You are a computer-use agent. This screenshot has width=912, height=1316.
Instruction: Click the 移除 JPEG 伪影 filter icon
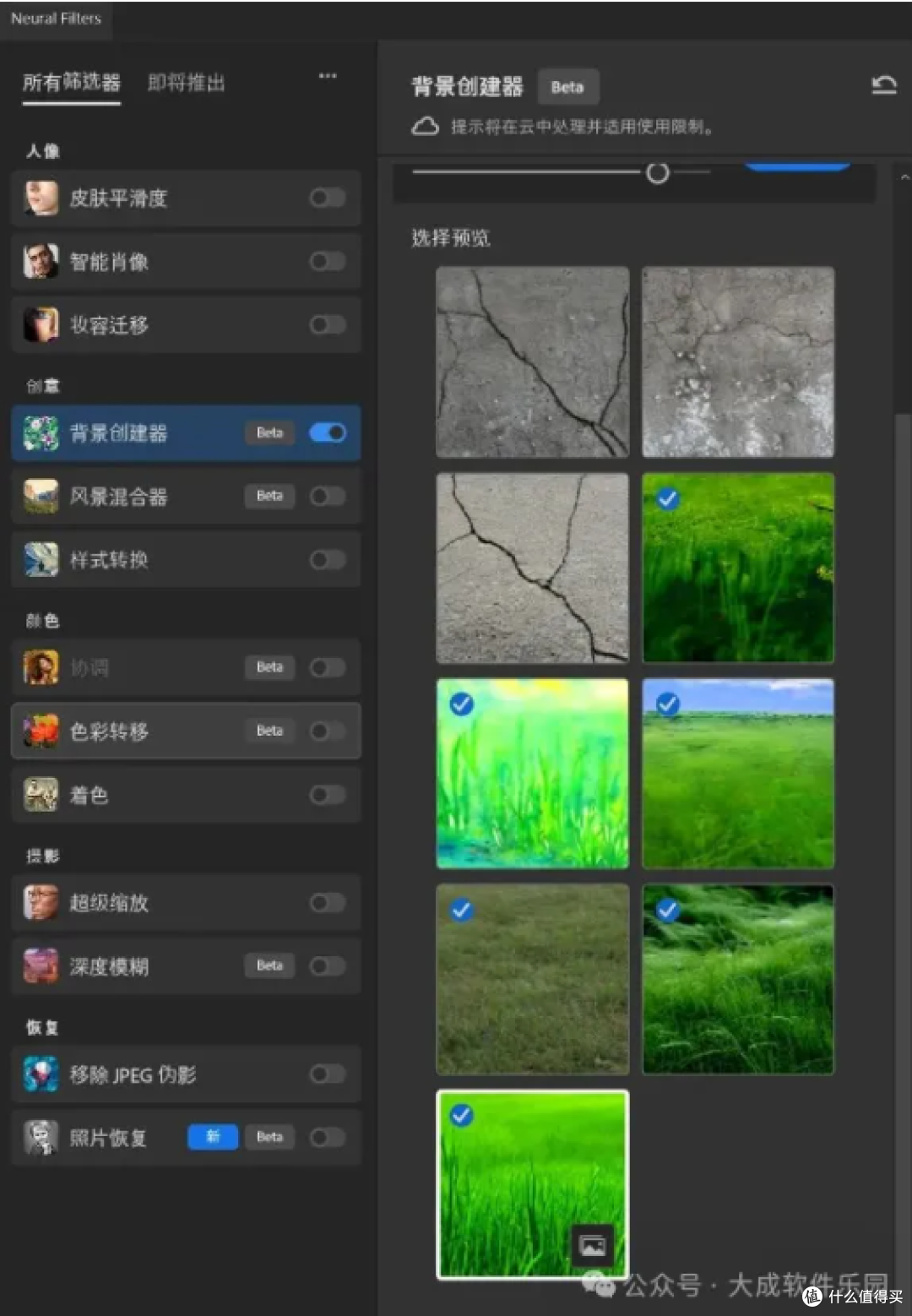click(41, 1074)
